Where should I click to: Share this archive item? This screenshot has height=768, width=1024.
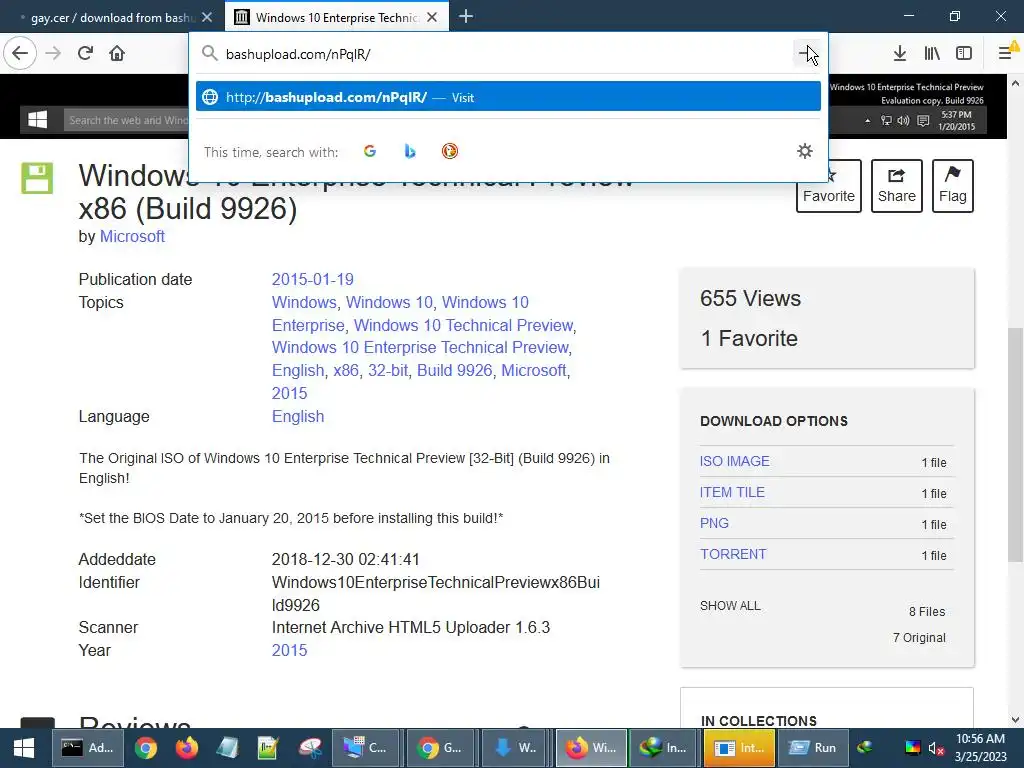(x=896, y=186)
